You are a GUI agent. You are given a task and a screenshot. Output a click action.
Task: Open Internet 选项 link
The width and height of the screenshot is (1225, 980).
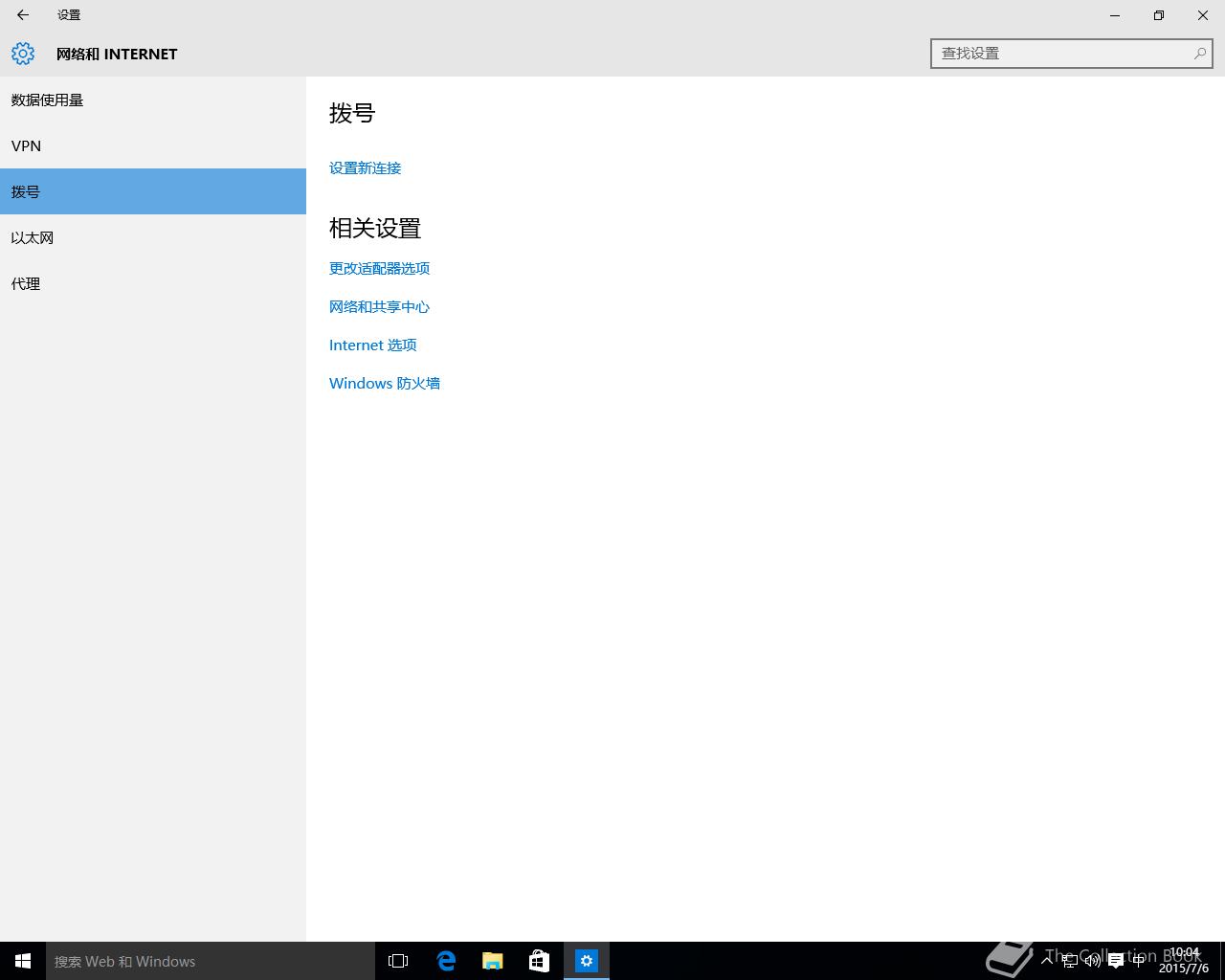click(x=372, y=345)
